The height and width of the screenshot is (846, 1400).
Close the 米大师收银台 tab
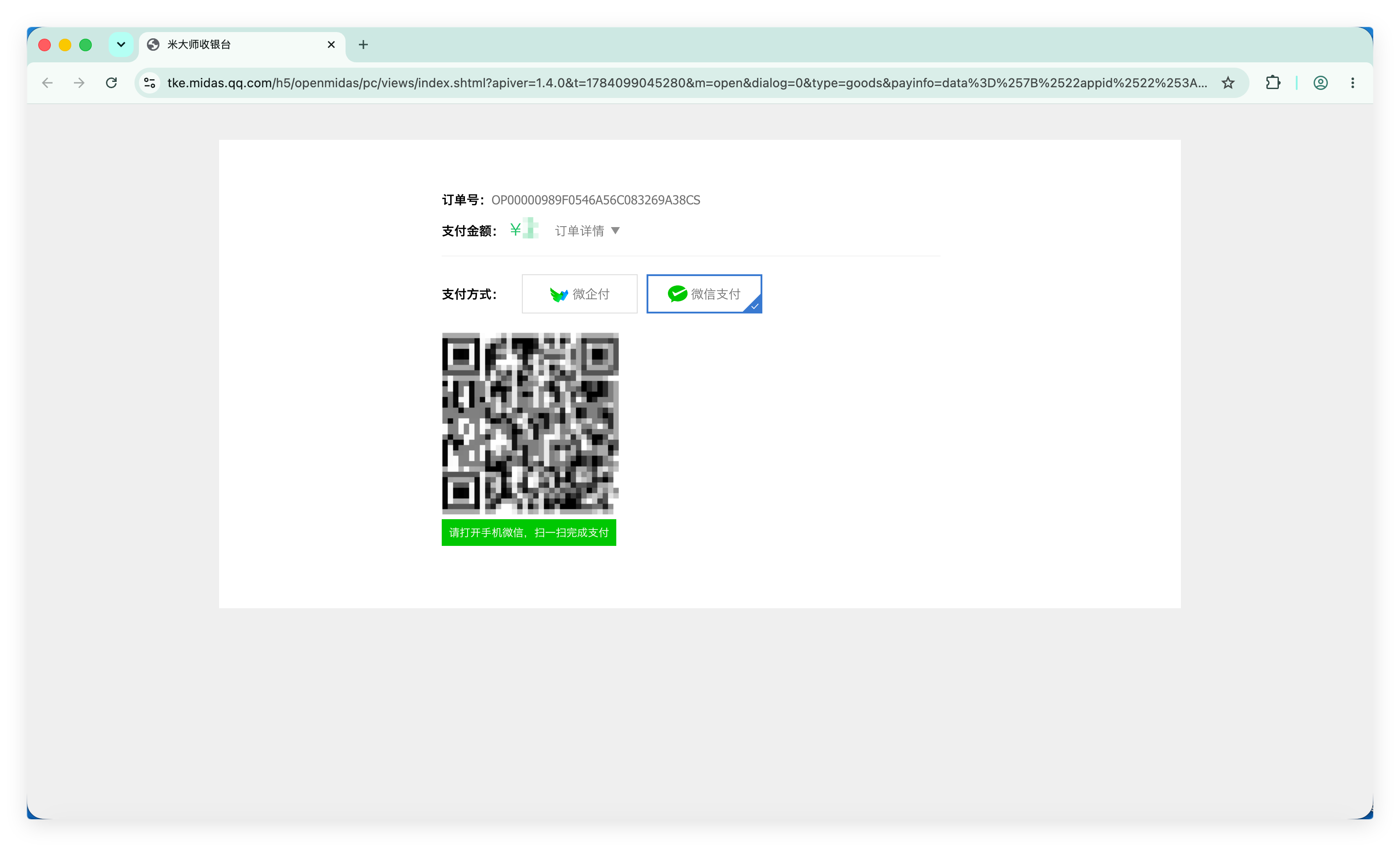coord(331,45)
